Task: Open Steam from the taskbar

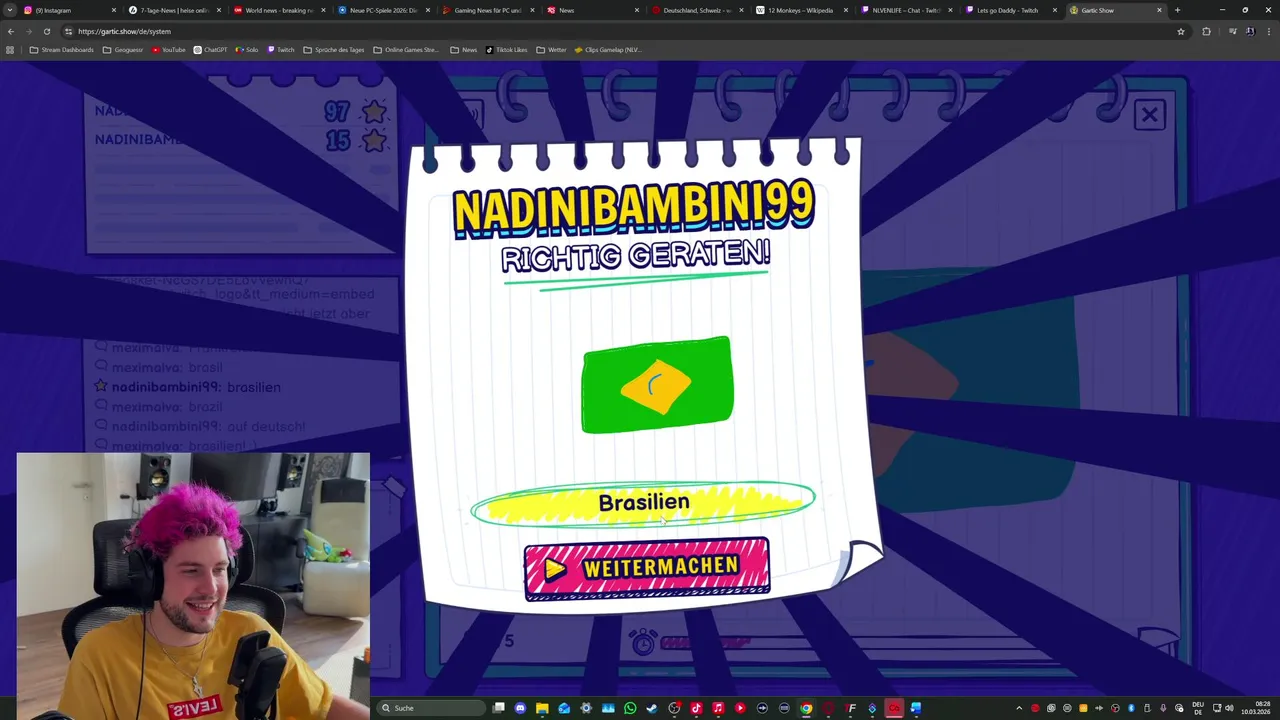Action: pos(651,708)
